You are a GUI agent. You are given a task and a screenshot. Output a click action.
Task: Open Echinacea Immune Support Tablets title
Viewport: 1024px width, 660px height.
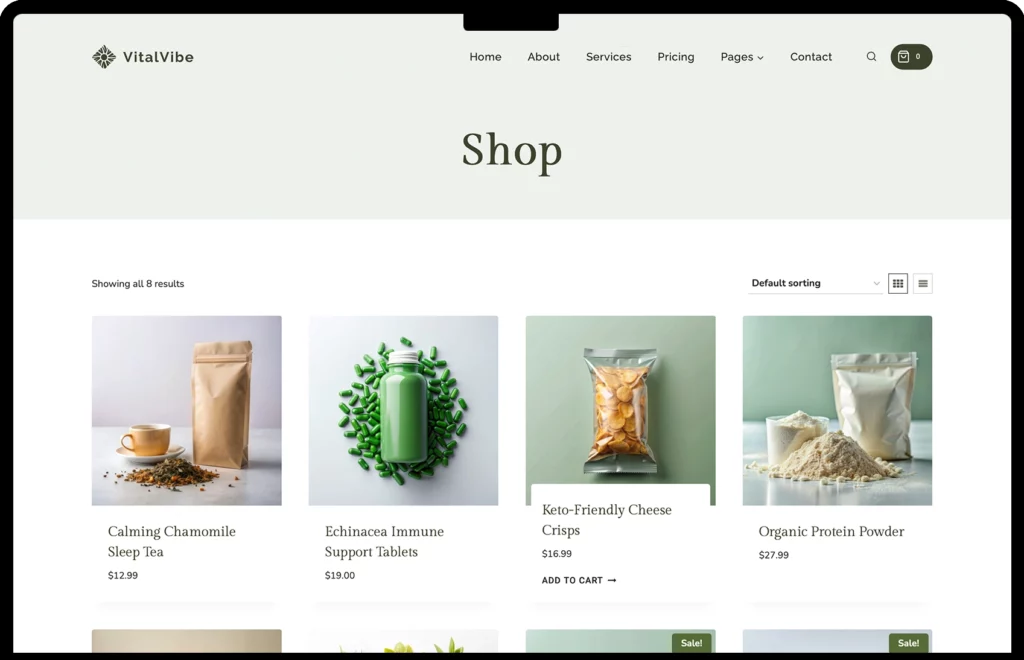tap(384, 541)
